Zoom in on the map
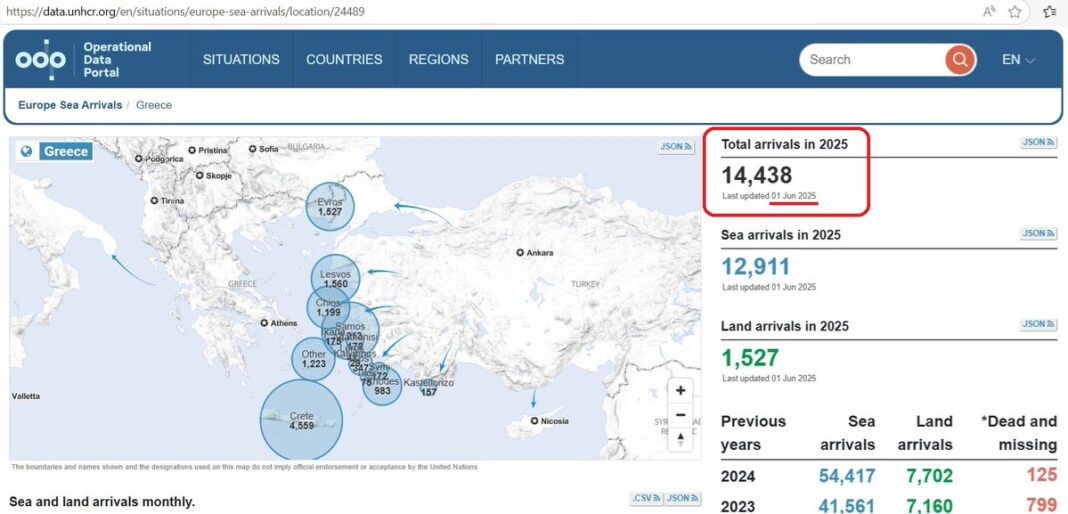The width and height of the screenshot is (1068, 514). click(680, 391)
